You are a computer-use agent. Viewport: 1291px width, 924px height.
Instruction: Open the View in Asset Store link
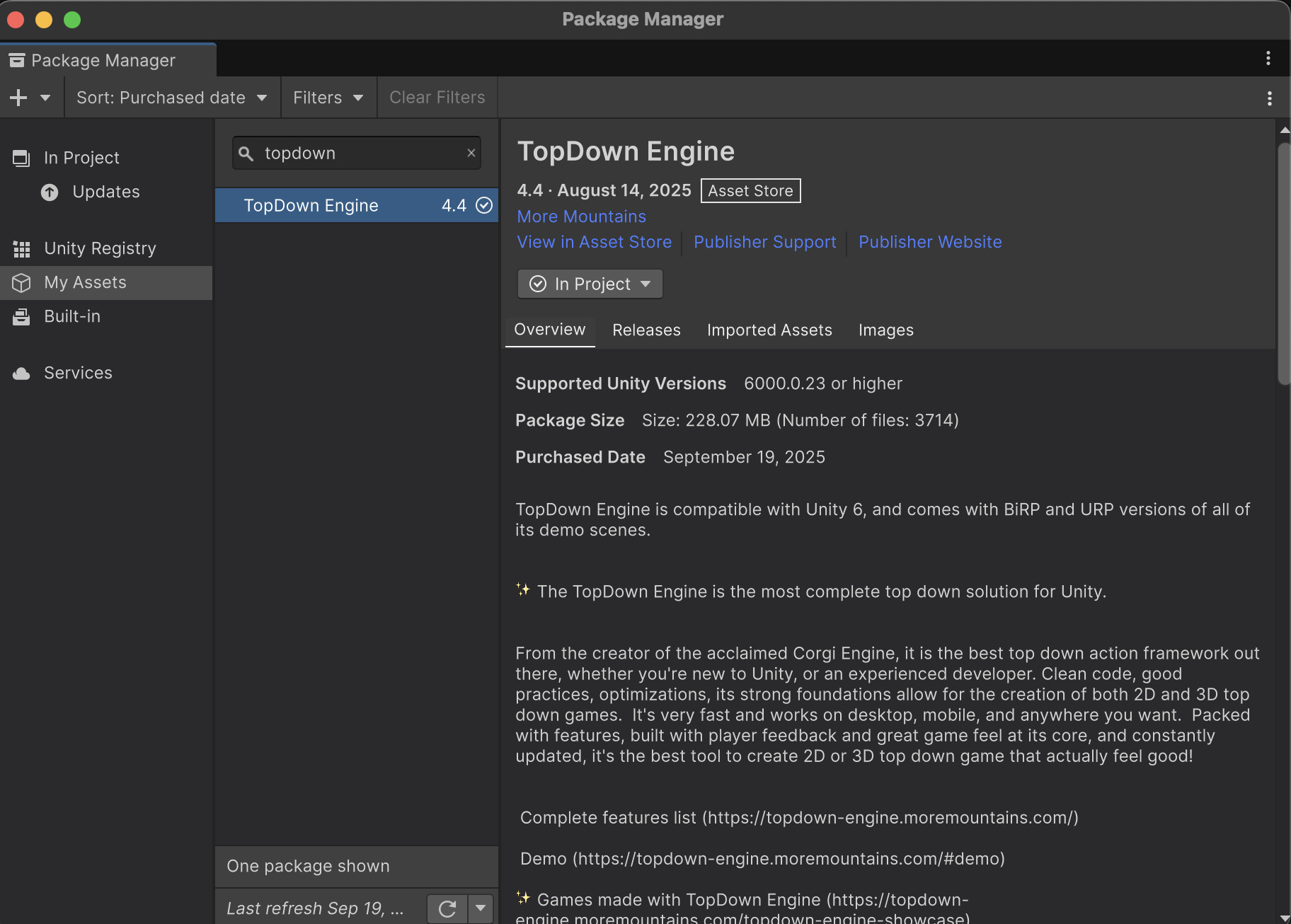594,242
